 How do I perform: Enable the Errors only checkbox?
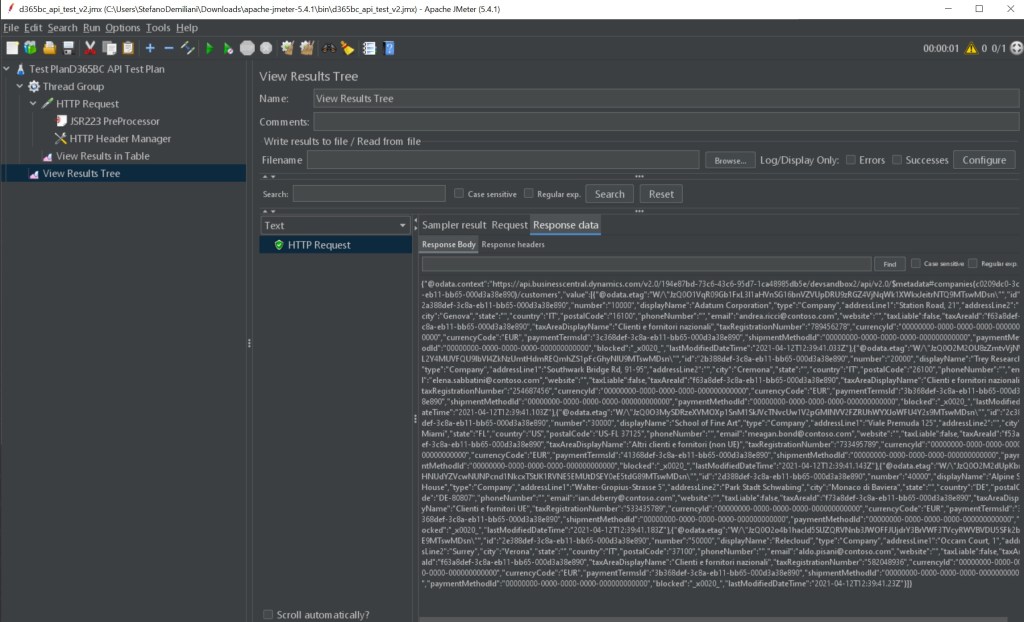[851, 160]
